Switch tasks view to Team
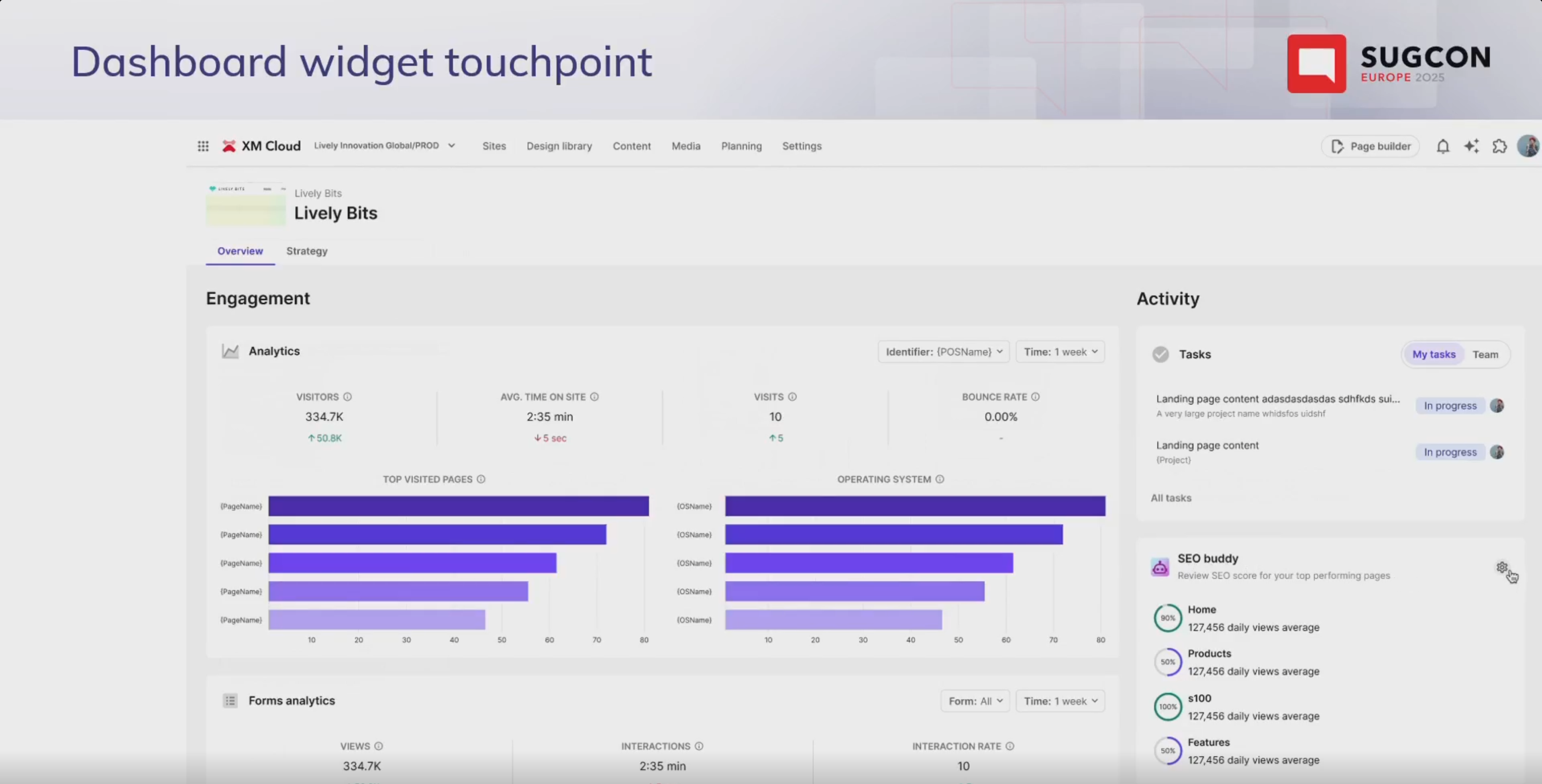 click(x=1485, y=354)
